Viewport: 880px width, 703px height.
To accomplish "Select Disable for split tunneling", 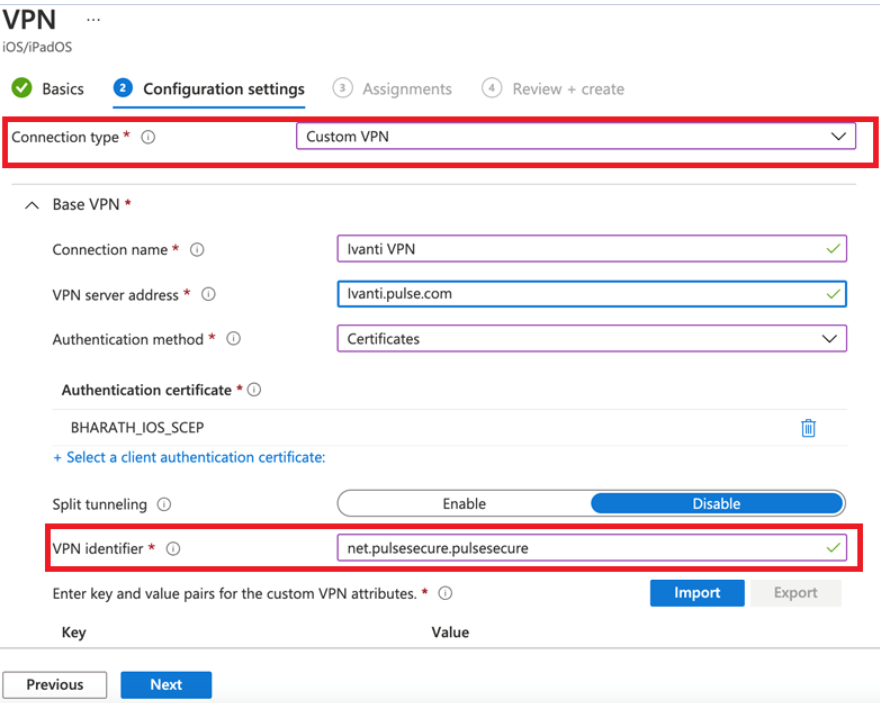I will (716, 504).
